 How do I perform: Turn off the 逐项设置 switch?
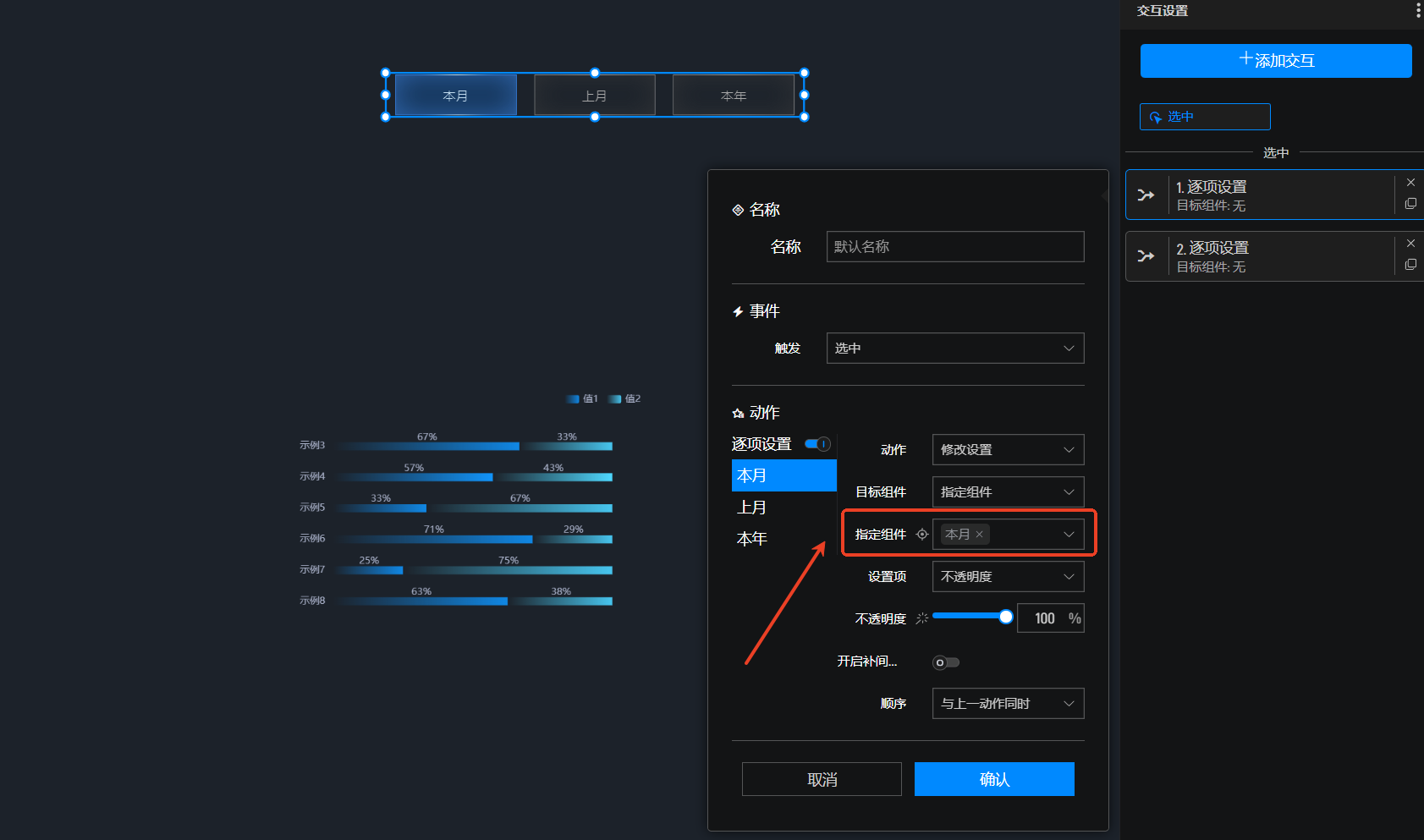pos(817,444)
